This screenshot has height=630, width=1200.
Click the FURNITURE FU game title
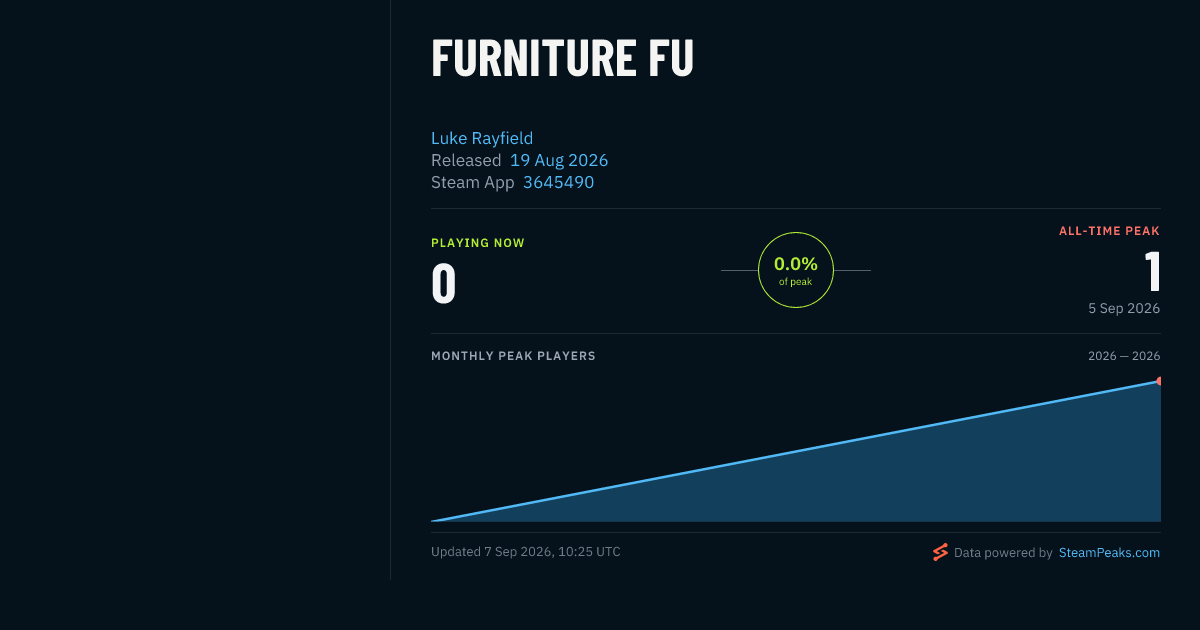(x=562, y=58)
